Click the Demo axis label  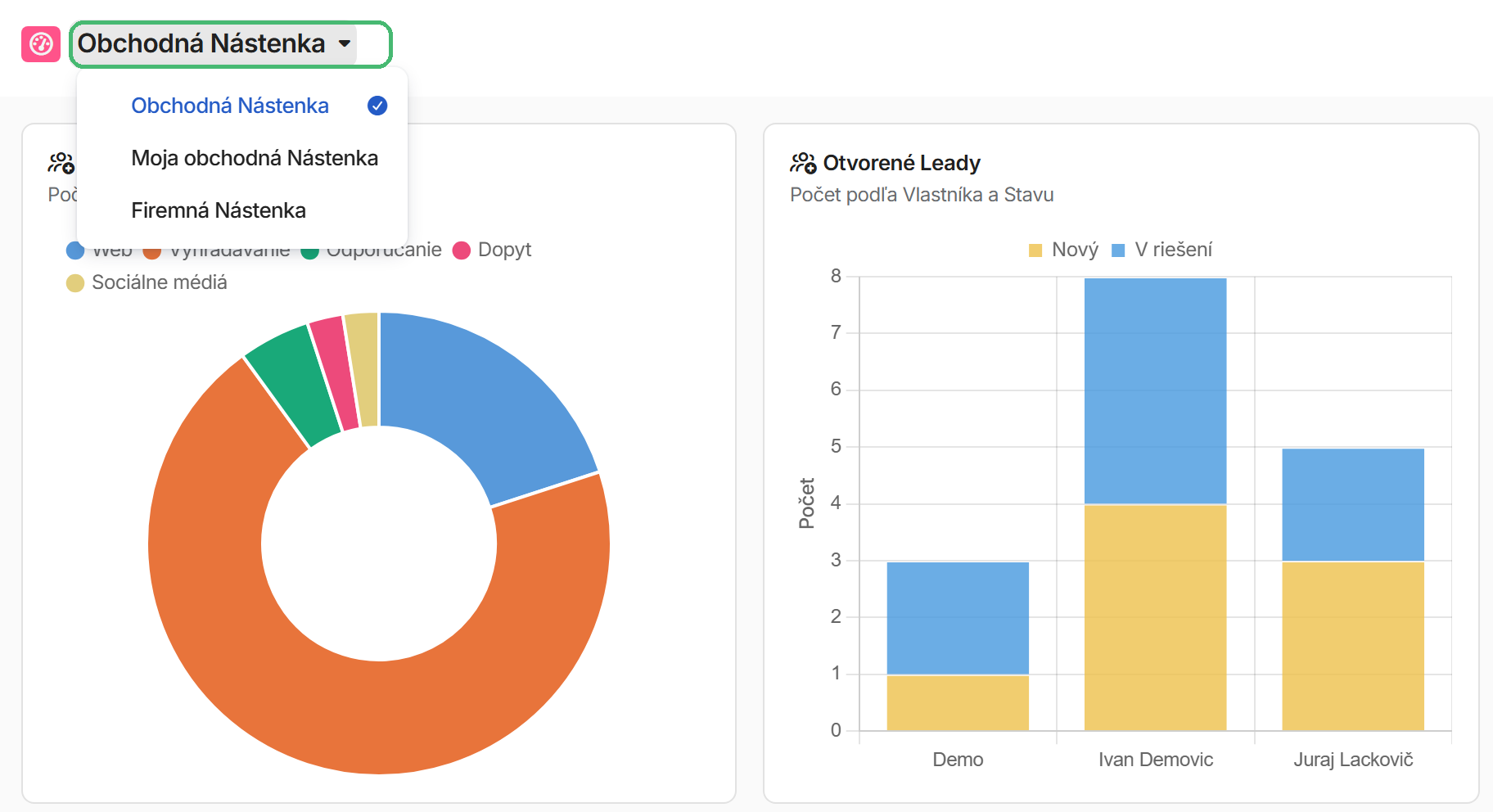tap(958, 760)
